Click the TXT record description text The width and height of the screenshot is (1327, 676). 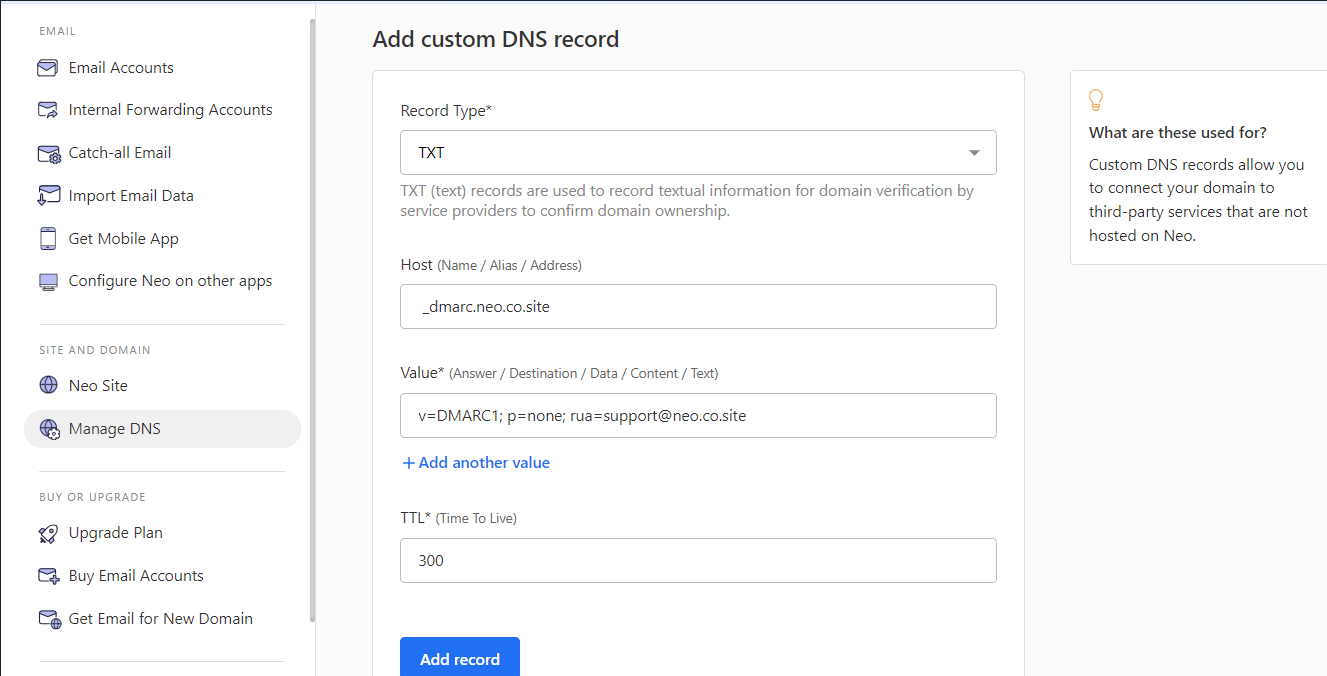pos(687,201)
